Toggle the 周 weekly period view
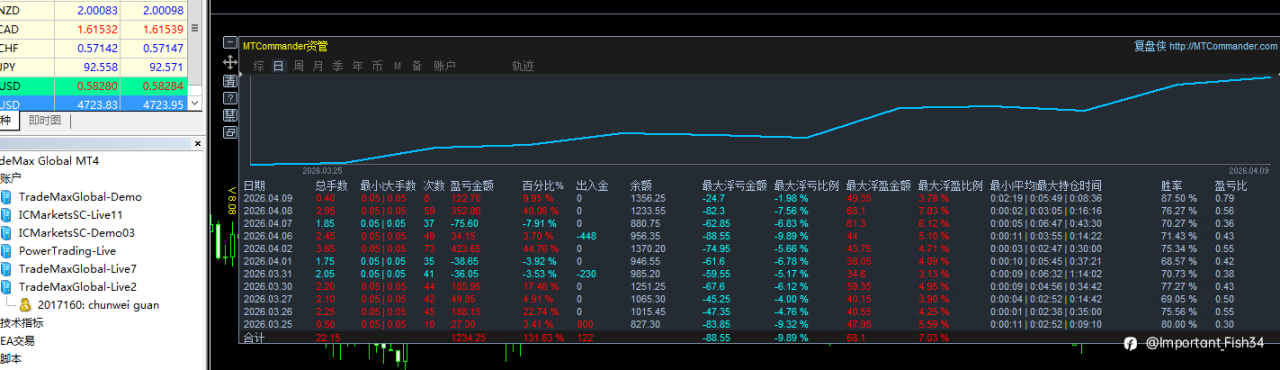 coord(298,66)
